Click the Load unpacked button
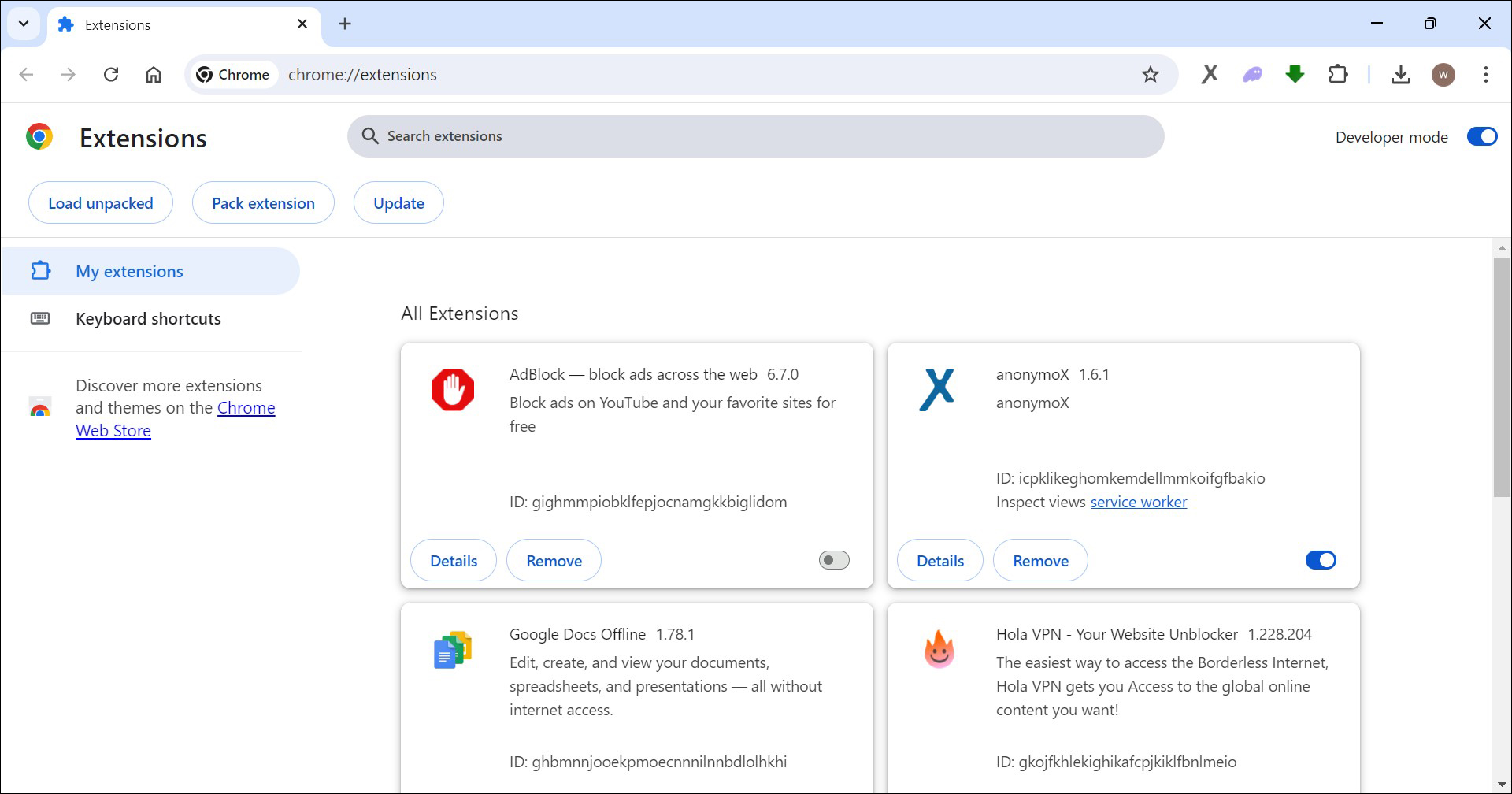Screen dimensions: 1512x794 100,202
